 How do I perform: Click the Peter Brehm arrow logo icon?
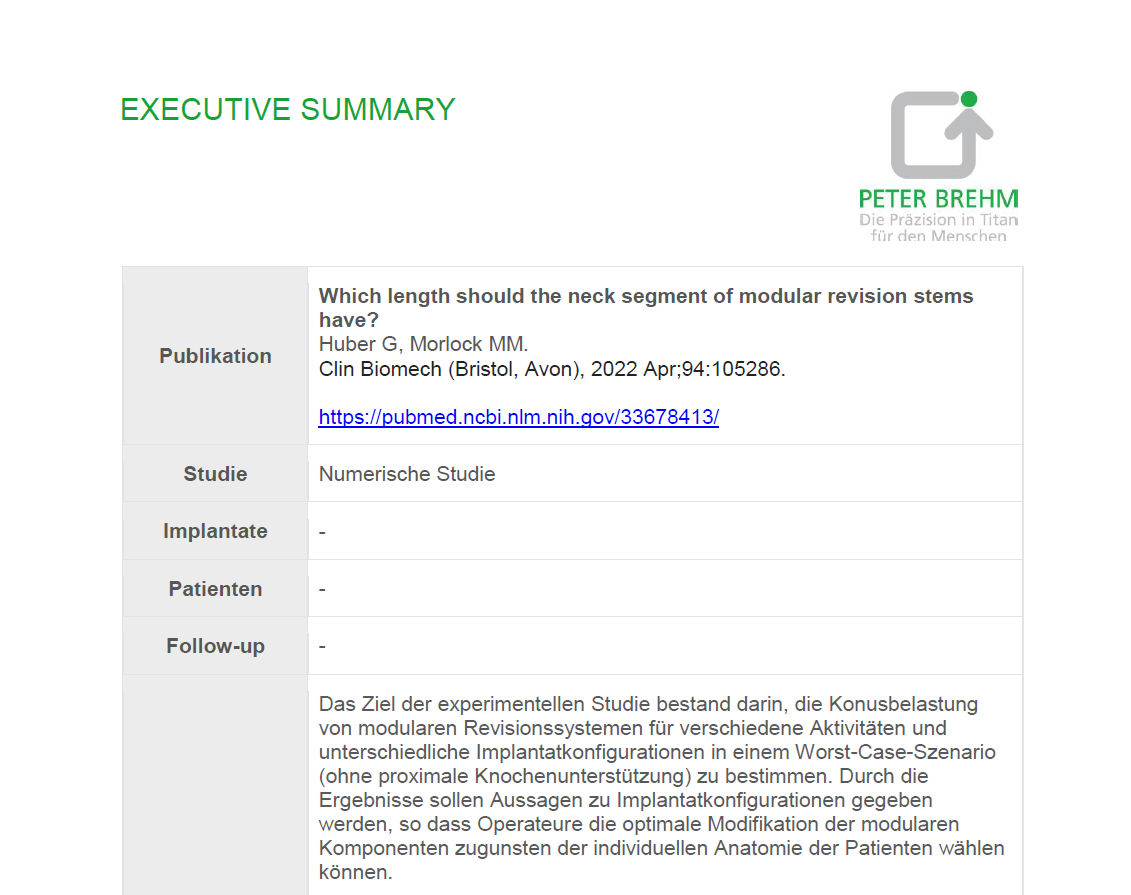coord(941,135)
